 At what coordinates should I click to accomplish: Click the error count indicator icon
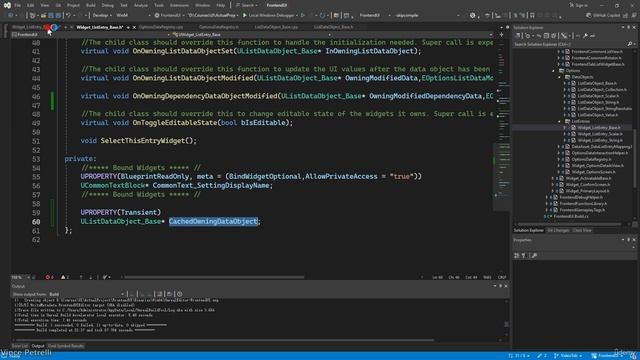(49, 277)
